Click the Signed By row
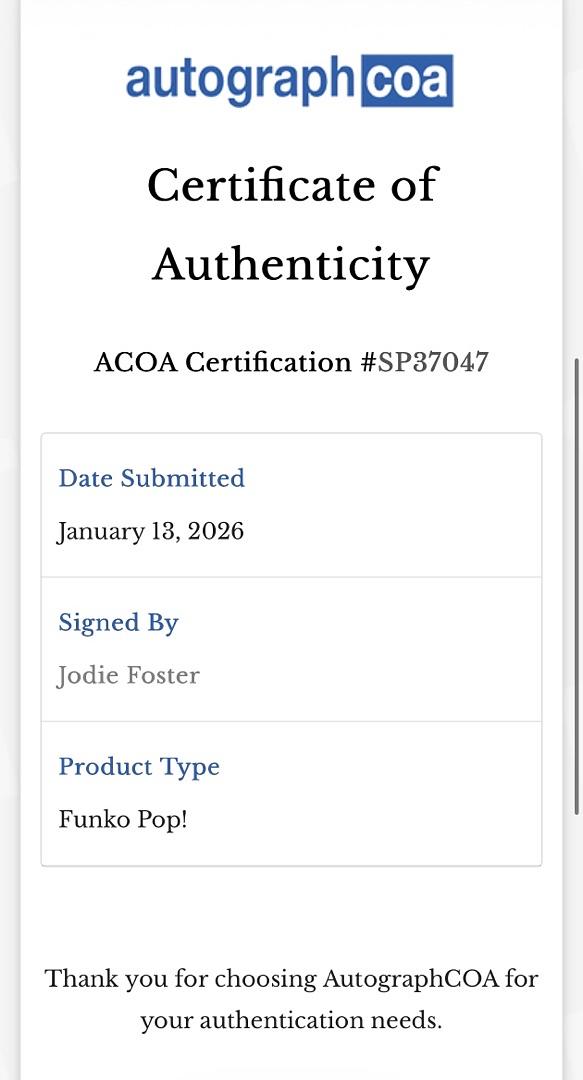Viewport: 583px width, 1080px height. (292, 650)
